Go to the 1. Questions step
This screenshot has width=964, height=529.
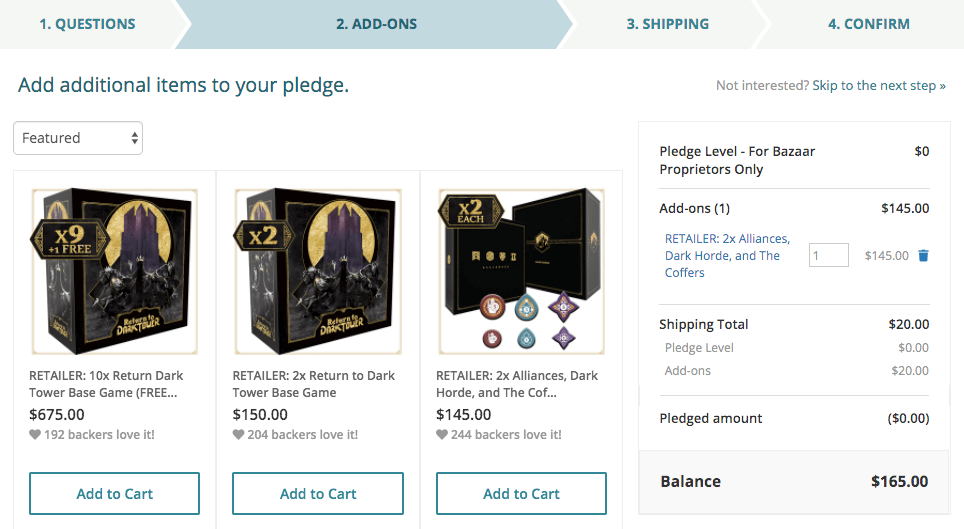coord(87,24)
